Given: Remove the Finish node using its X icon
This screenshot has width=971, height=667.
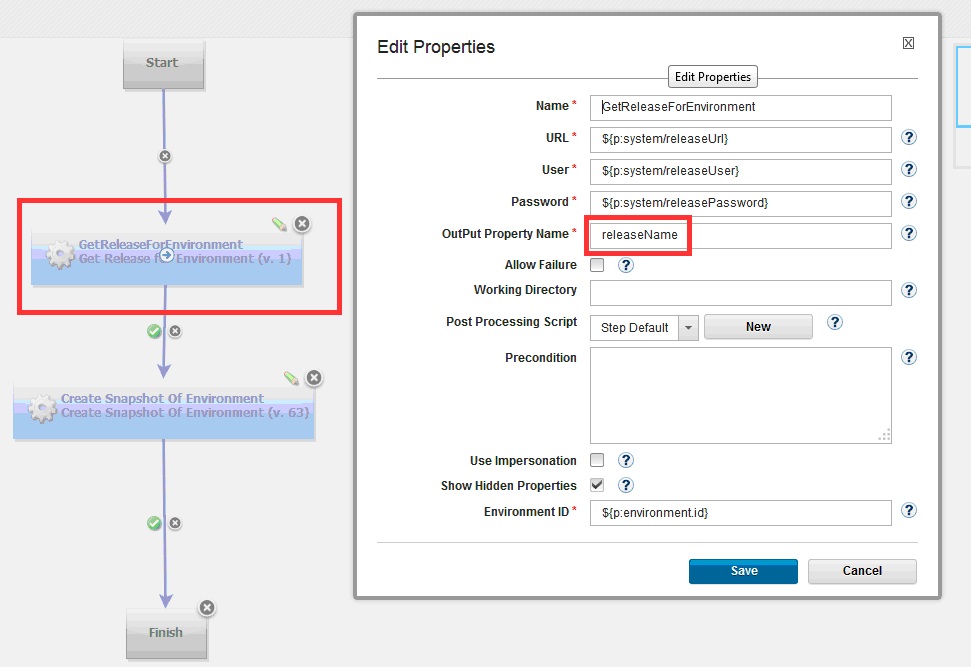Looking at the screenshot, I should 207,608.
